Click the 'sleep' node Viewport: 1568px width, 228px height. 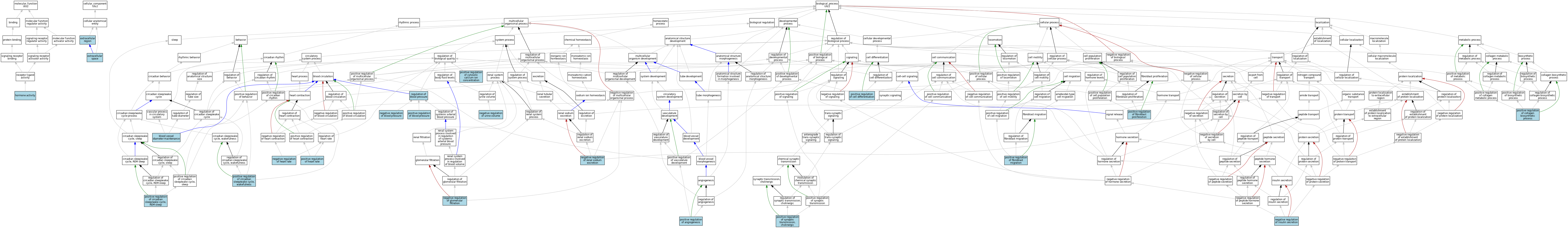(x=175, y=40)
